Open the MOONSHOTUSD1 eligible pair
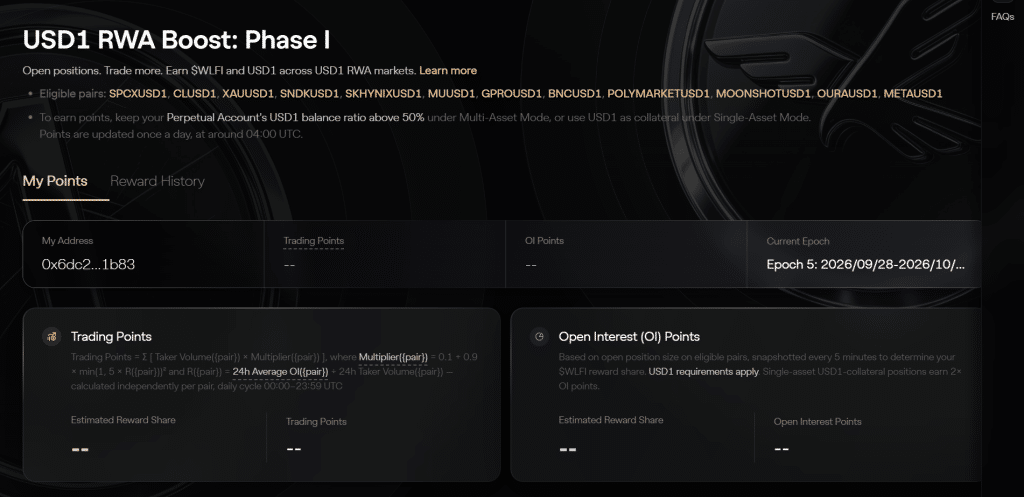Image resolution: width=1024 pixels, height=497 pixels. pos(763,94)
